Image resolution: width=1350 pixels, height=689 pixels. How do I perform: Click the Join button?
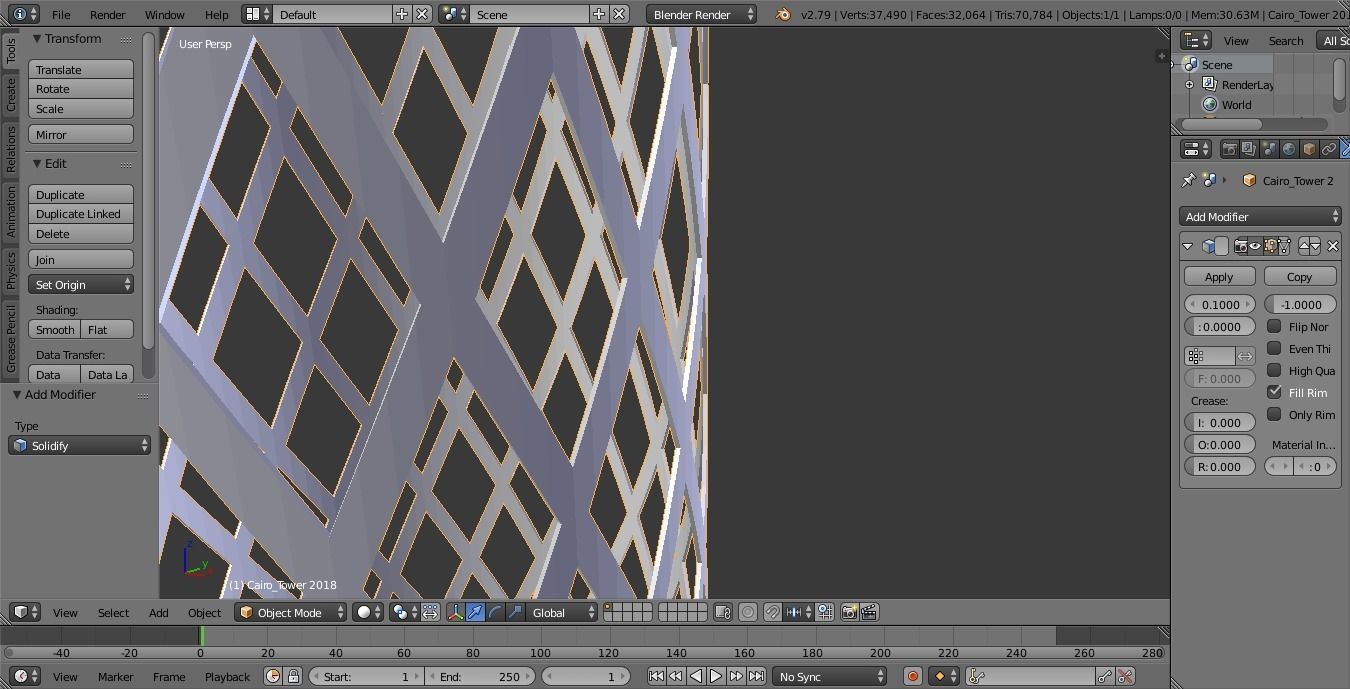[81, 260]
